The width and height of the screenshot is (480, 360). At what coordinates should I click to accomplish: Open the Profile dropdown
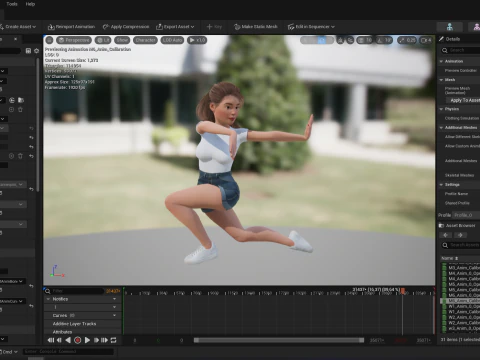click(466, 215)
